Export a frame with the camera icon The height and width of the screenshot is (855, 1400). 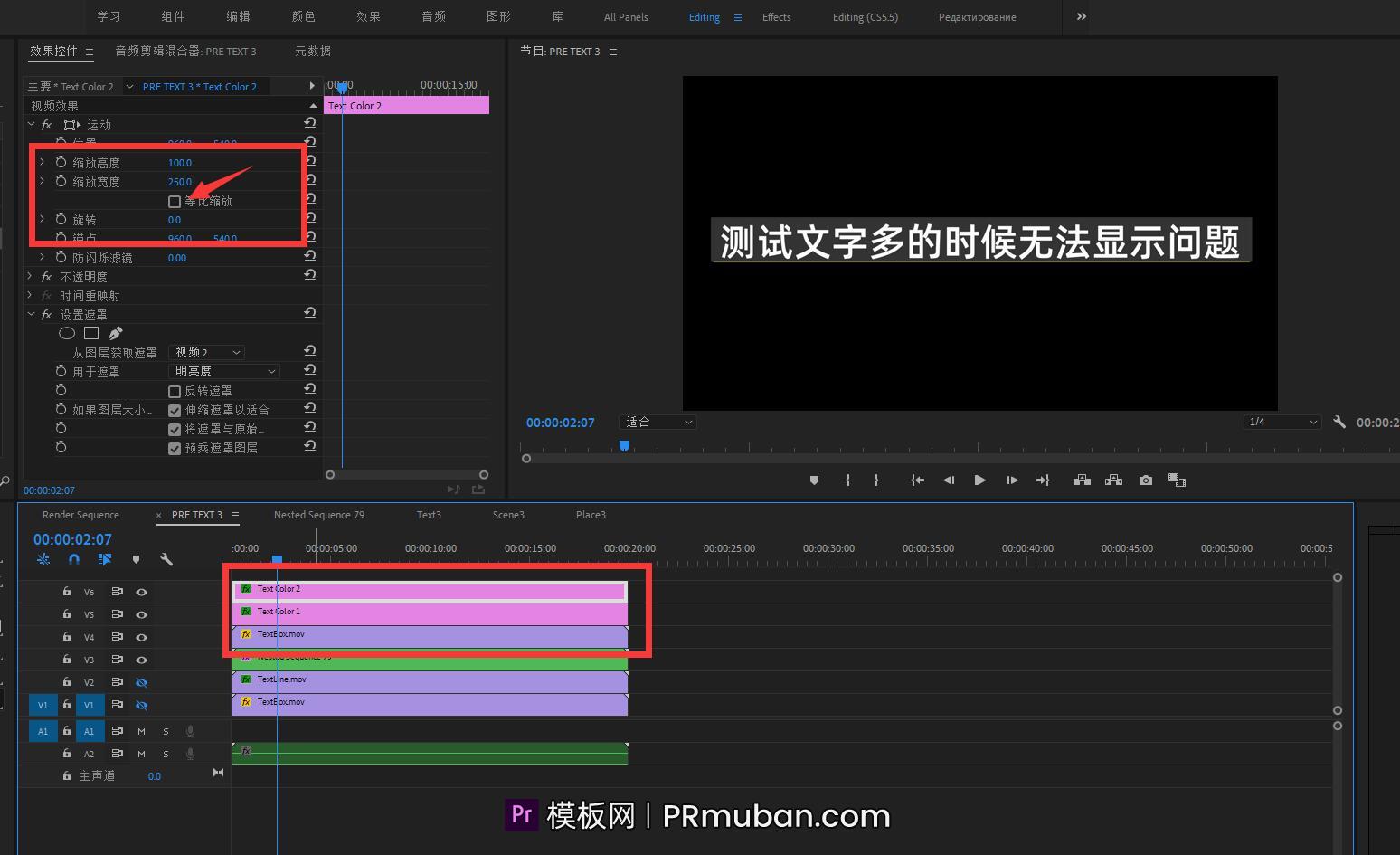1145,480
